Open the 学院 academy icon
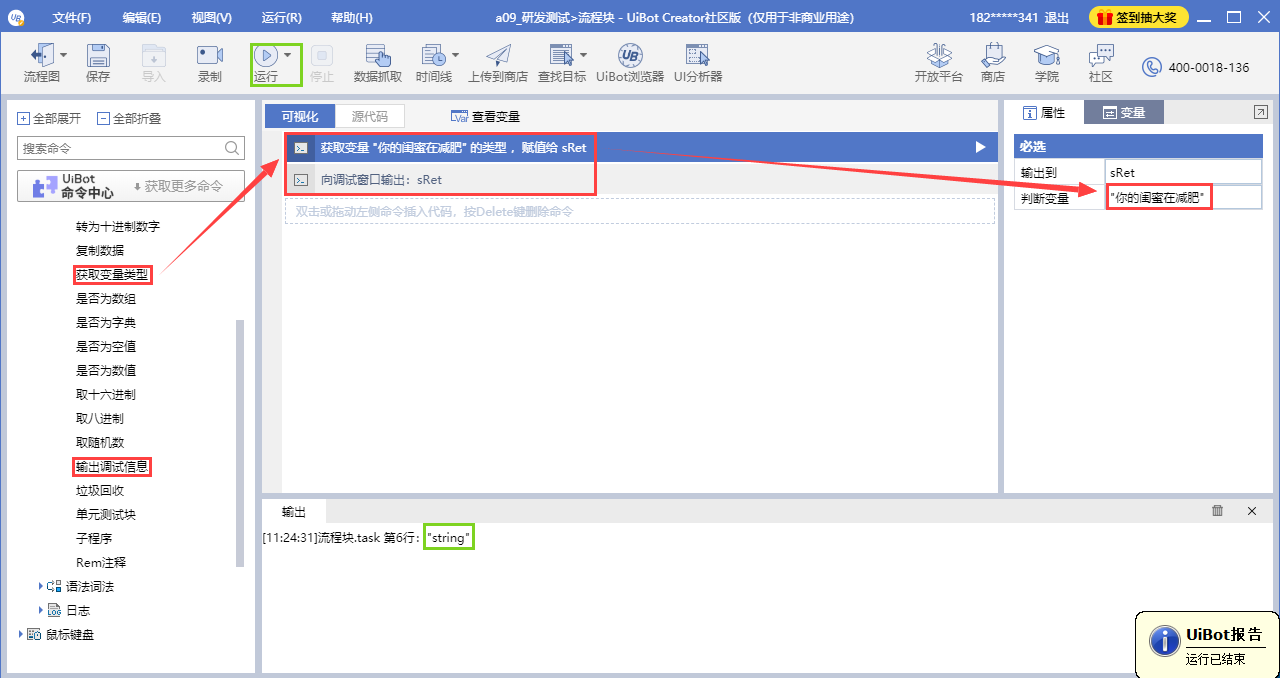 click(x=1046, y=62)
